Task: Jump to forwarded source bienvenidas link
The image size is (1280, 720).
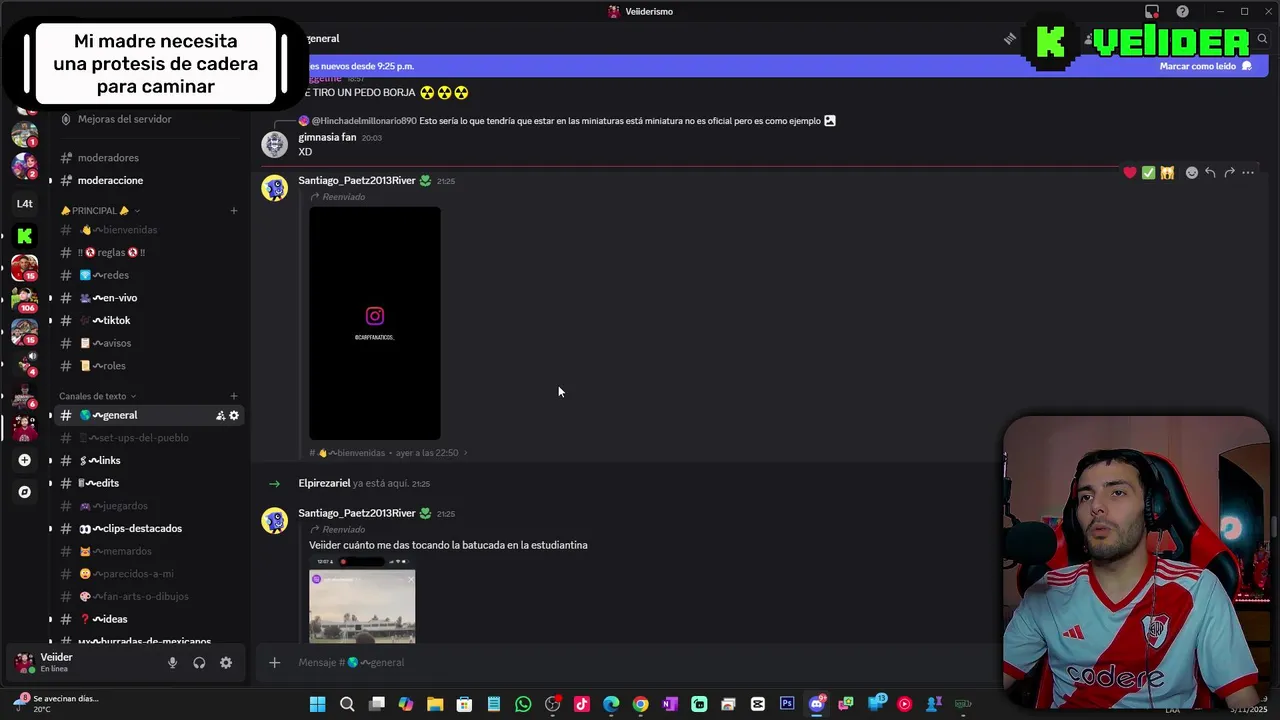Action: 388,453
